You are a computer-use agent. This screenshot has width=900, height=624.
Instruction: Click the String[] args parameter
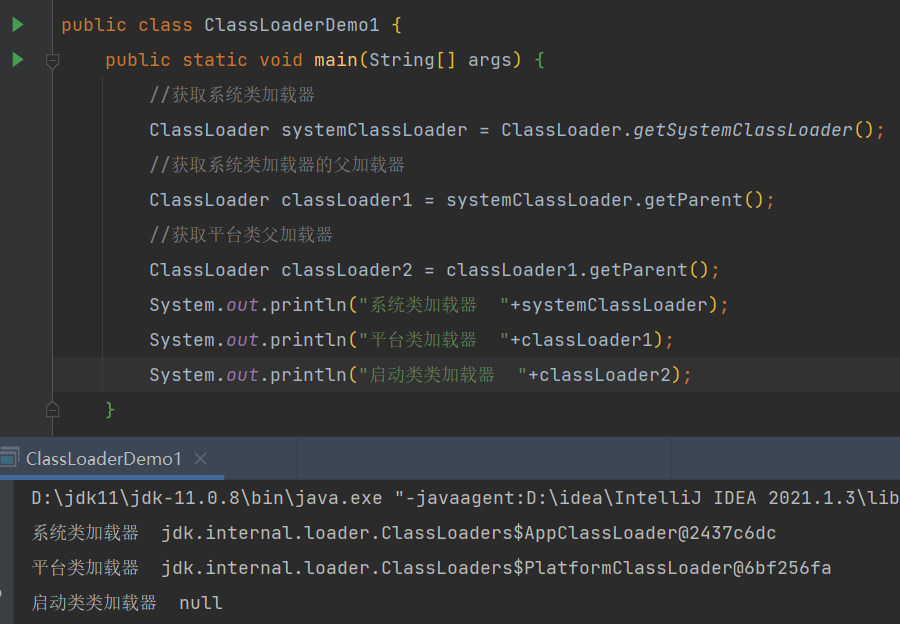(x=440, y=60)
